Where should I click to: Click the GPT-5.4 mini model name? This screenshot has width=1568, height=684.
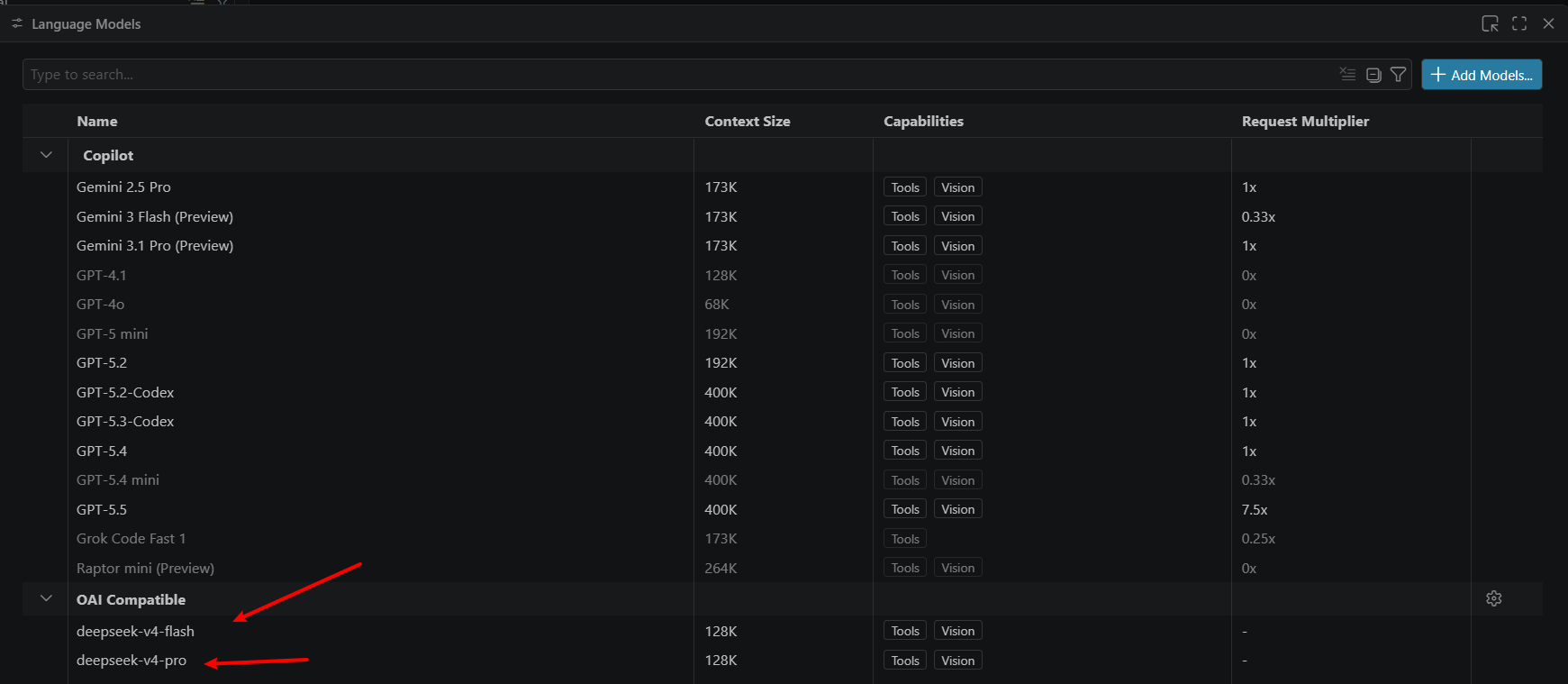(x=118, y=479)
